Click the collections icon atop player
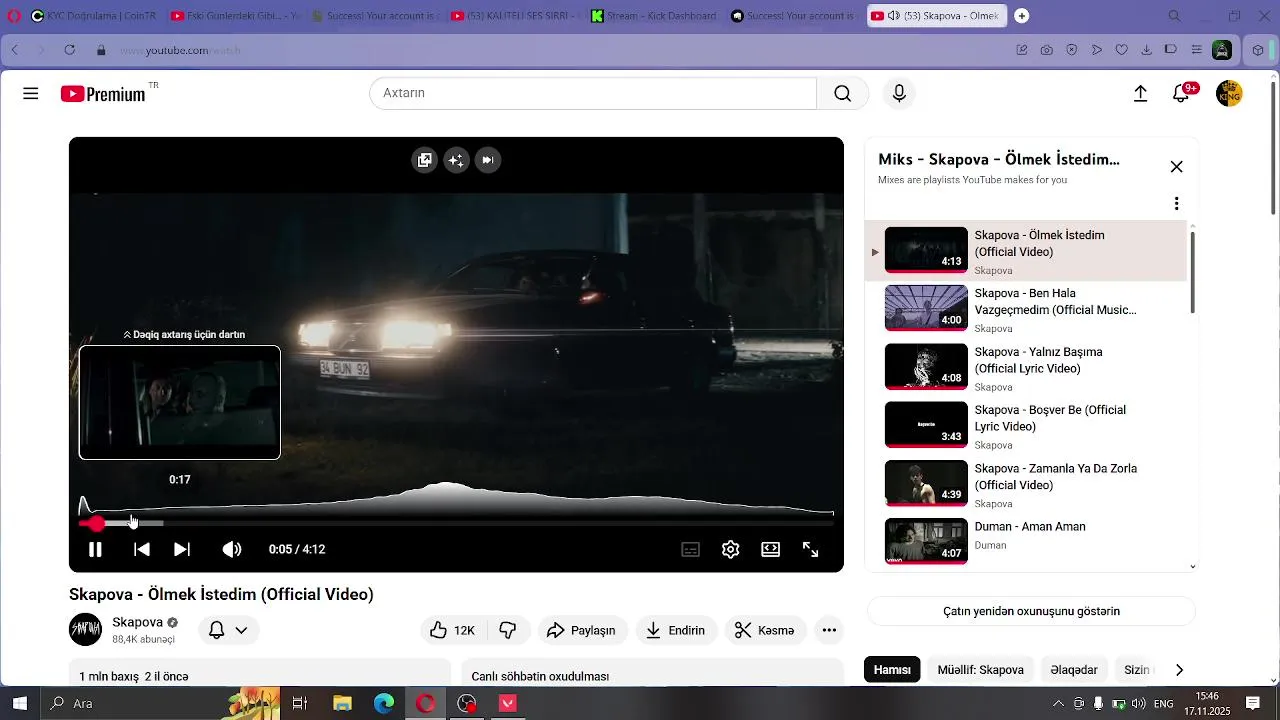 [425, 160]
